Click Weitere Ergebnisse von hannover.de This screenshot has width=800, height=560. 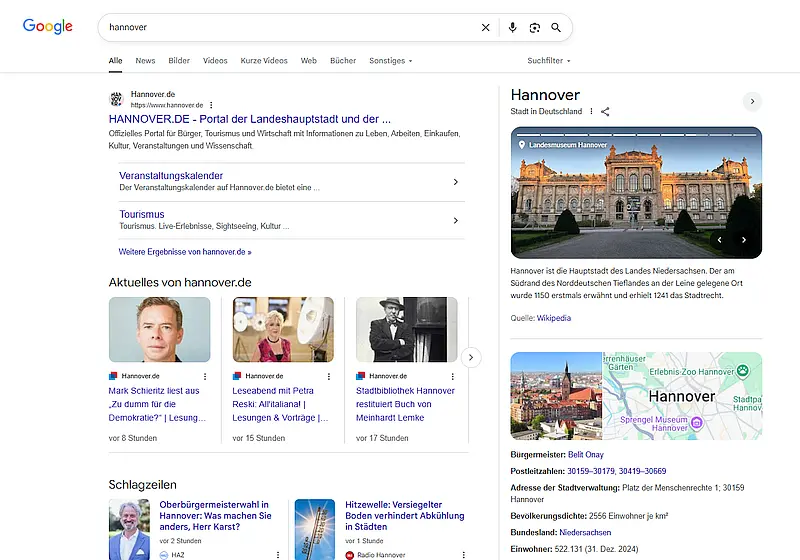[185, 252]
